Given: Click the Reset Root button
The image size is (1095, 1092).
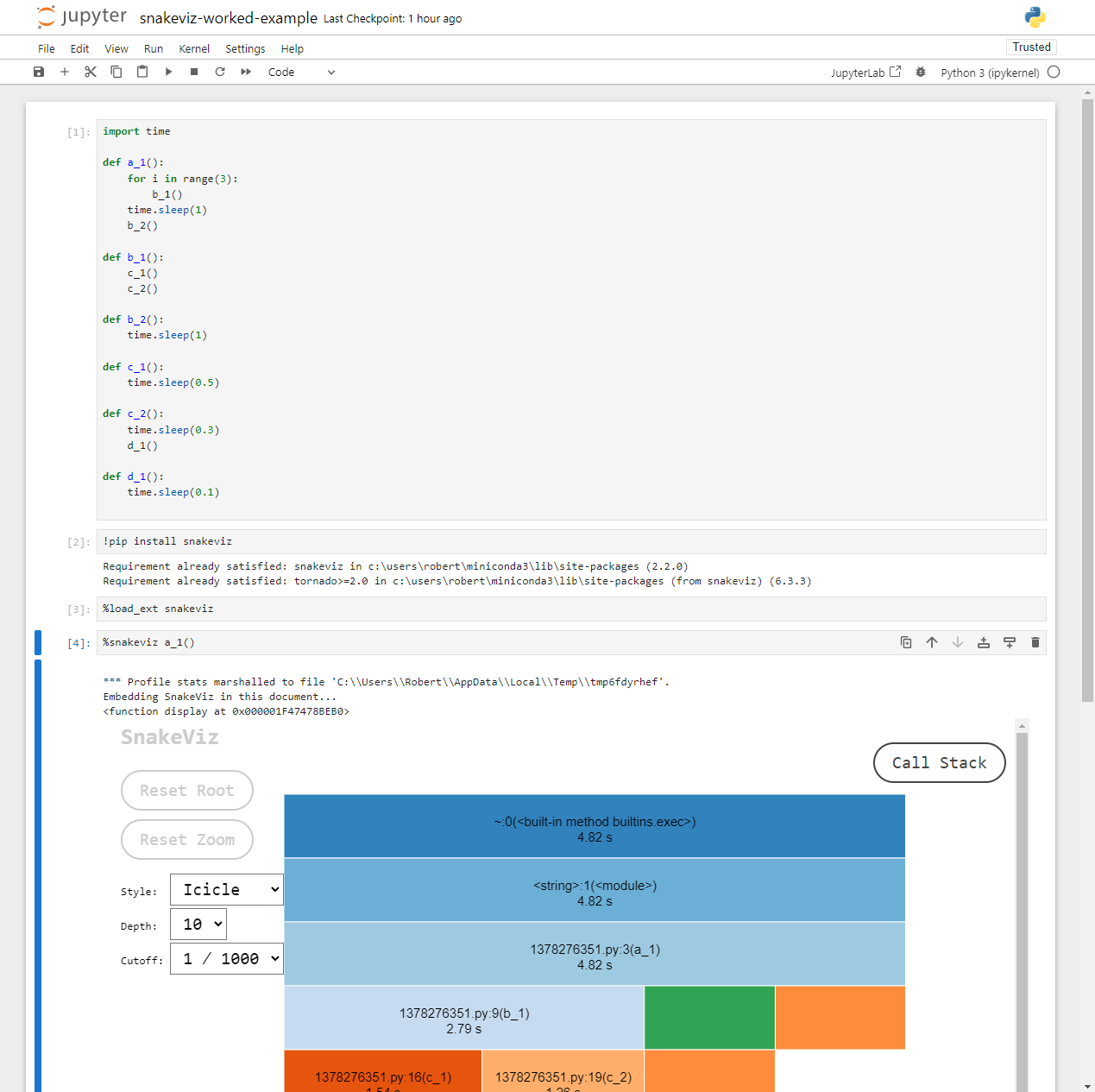Looking at the screenshot, I should click(187, 791).
